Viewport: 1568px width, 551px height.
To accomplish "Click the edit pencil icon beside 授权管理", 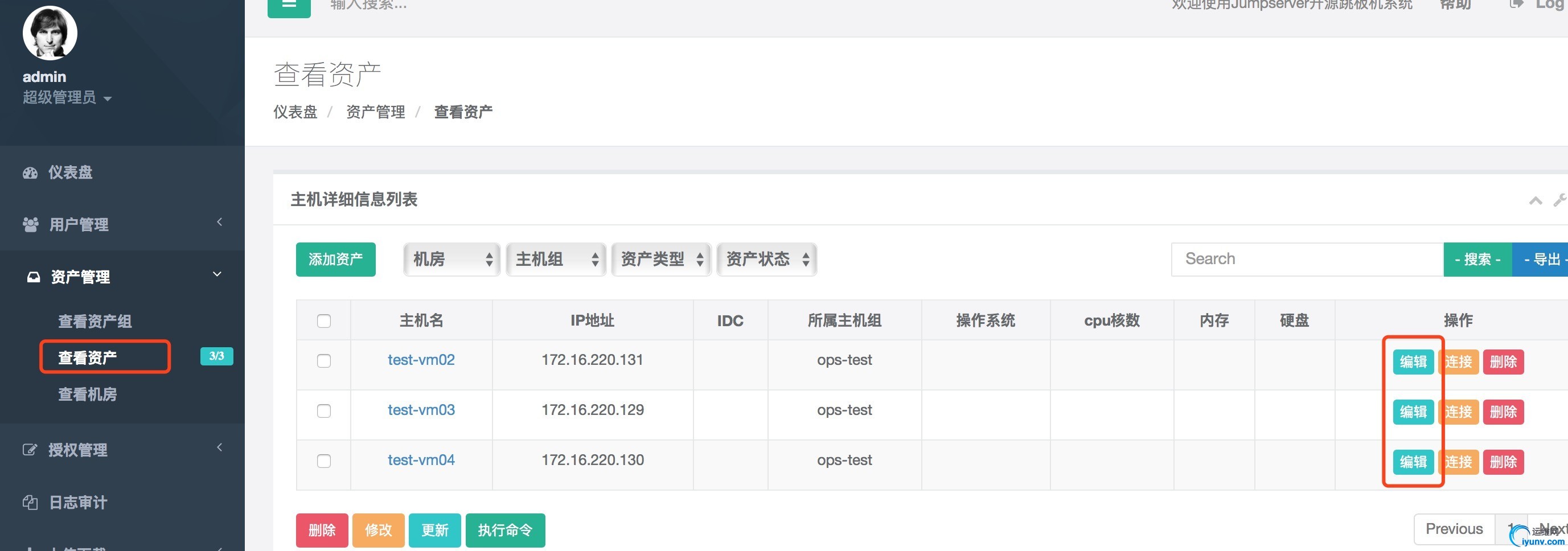I will coord(30,450).
